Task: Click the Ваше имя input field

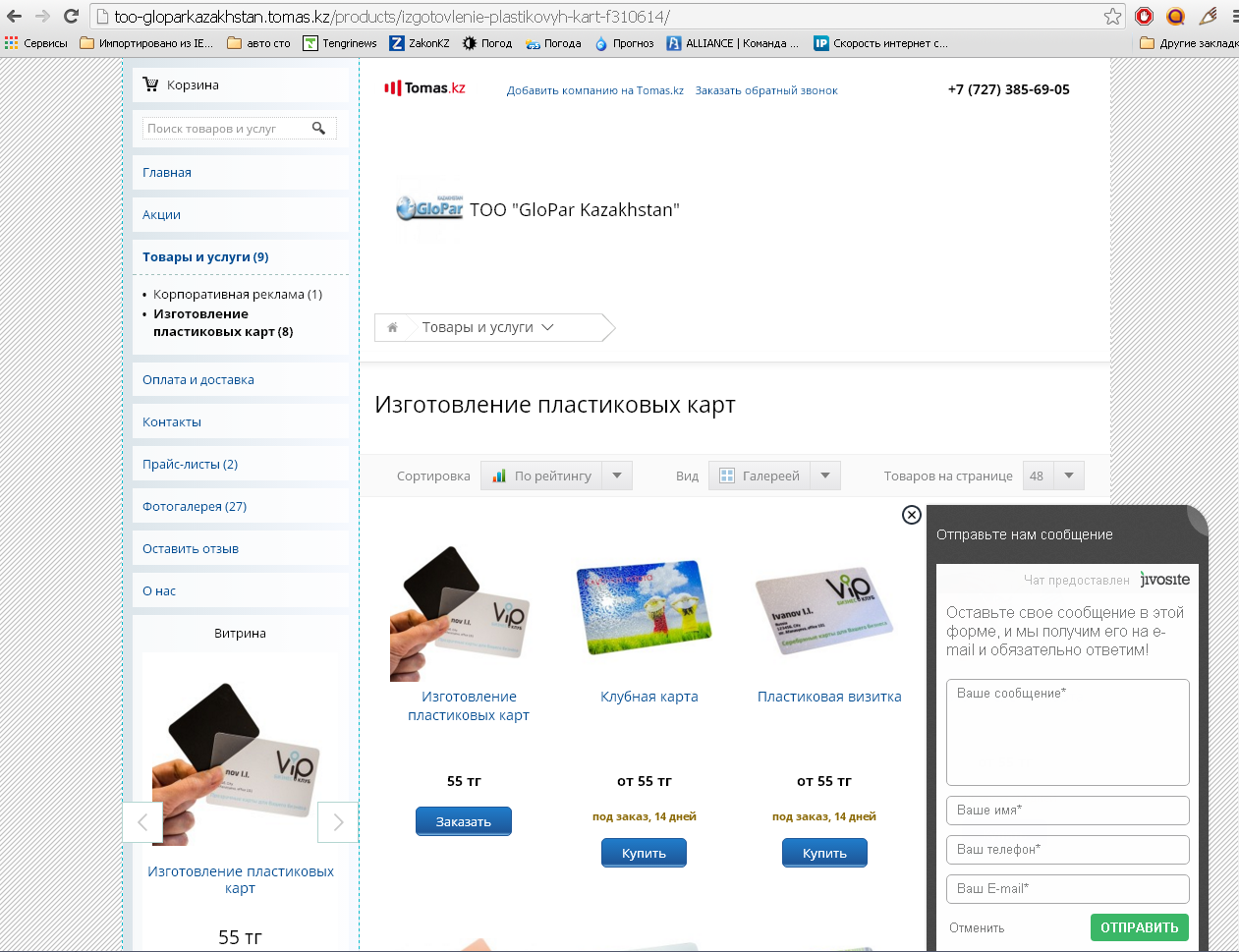Action: [1067, 811]
